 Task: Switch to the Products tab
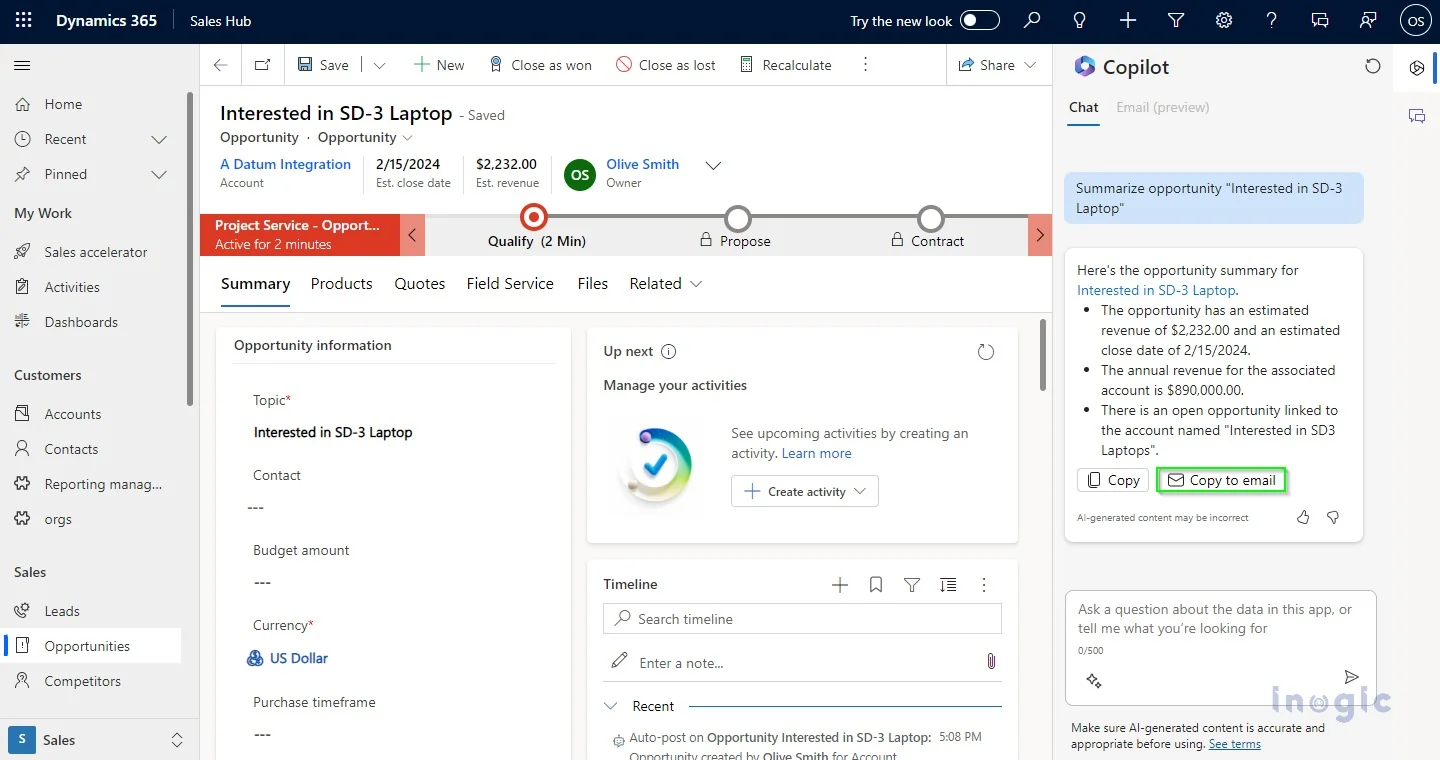(x=341, y=284)
